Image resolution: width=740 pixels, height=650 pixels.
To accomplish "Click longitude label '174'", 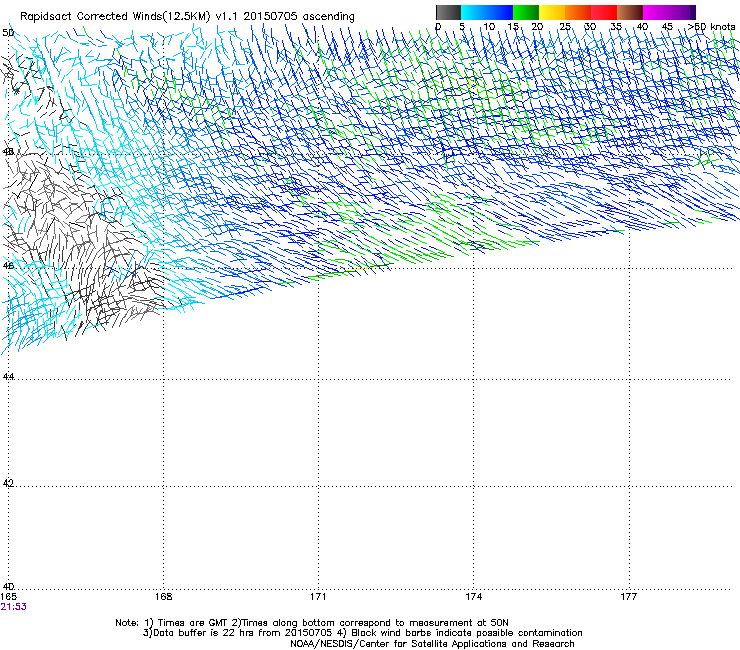I will click(473, 597).
